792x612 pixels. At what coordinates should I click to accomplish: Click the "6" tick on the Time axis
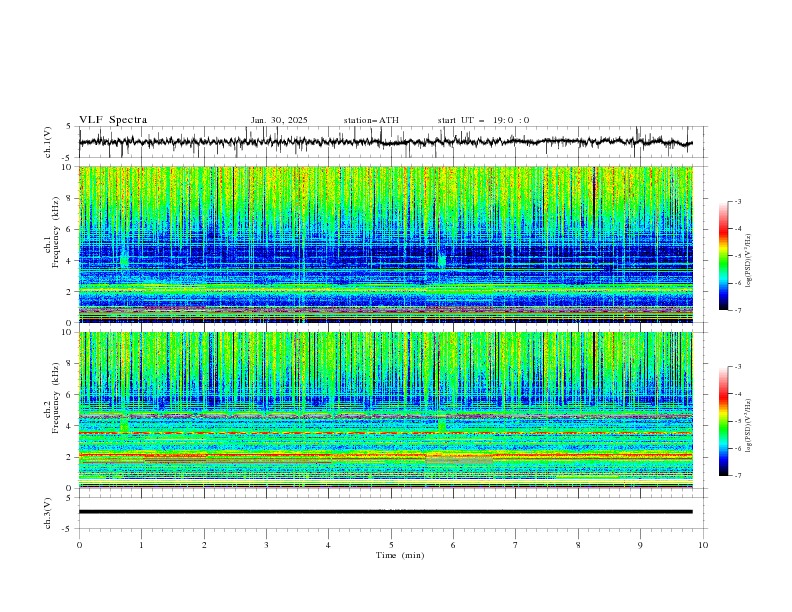point(453,545)
